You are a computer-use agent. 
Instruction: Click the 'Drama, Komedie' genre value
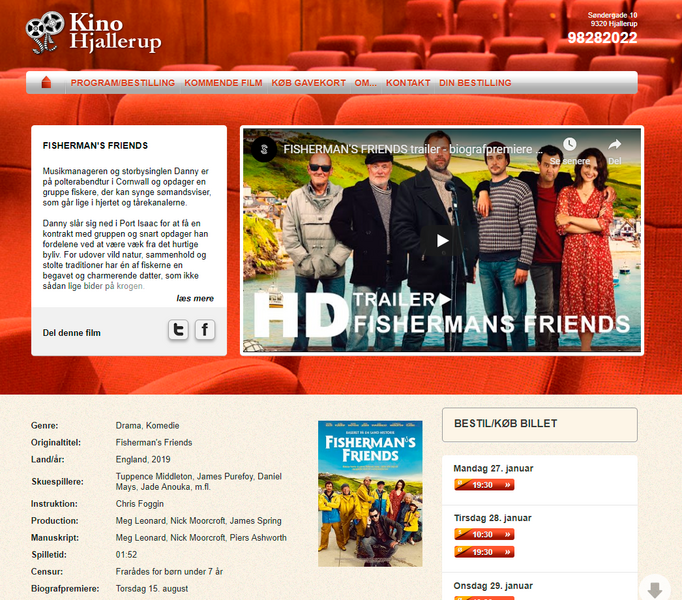pos(147,426)
